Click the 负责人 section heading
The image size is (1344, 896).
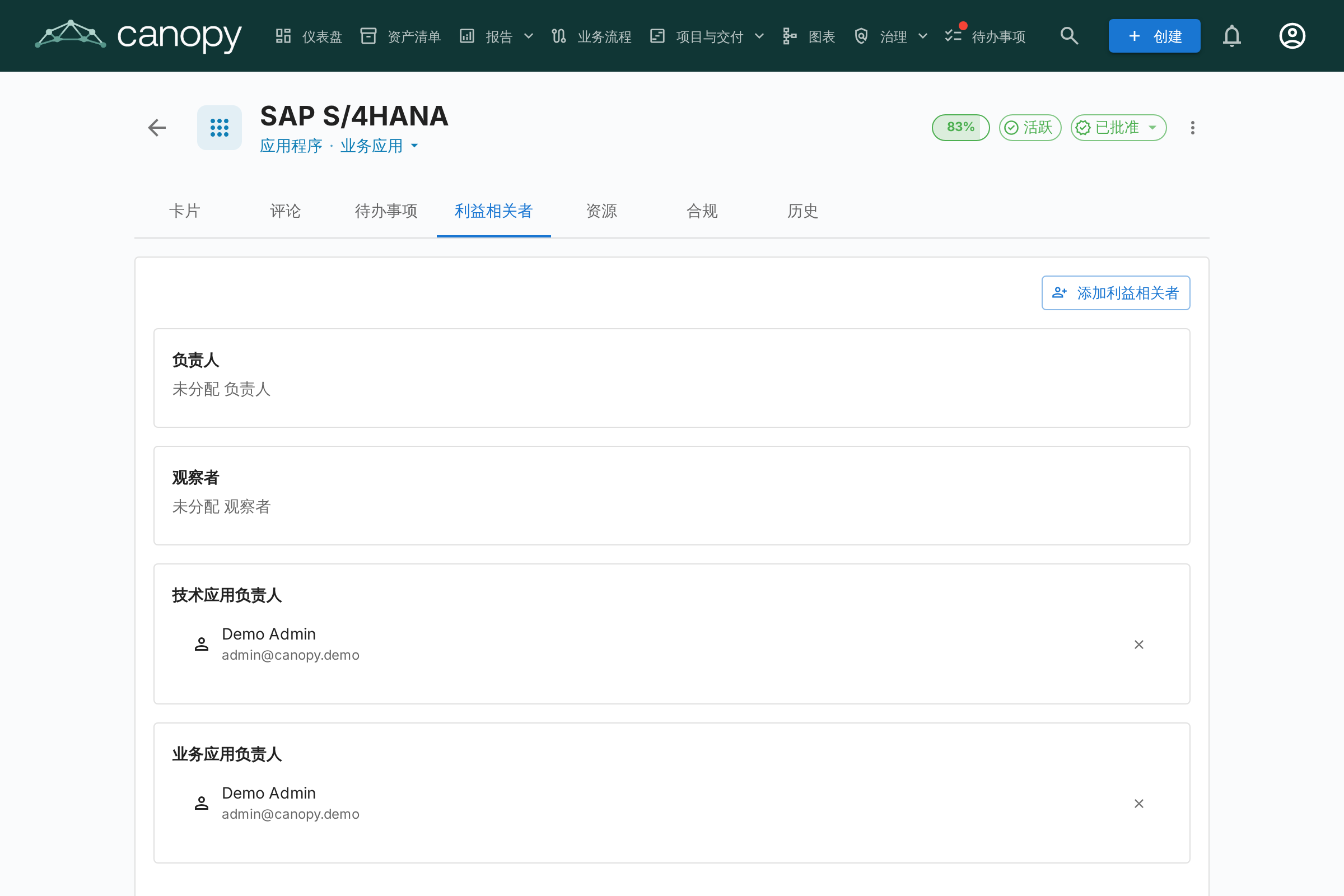195,360
